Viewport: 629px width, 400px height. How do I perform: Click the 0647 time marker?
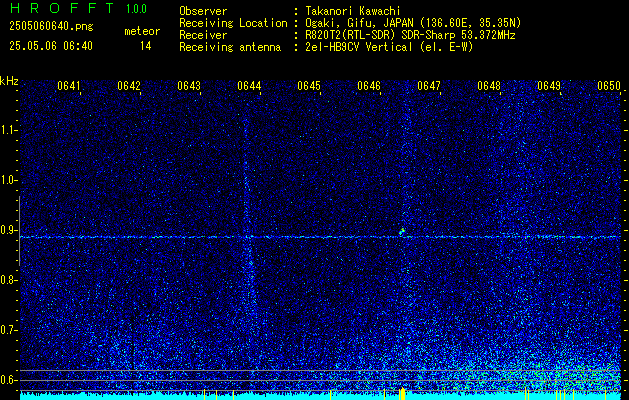tap(429, 86)
